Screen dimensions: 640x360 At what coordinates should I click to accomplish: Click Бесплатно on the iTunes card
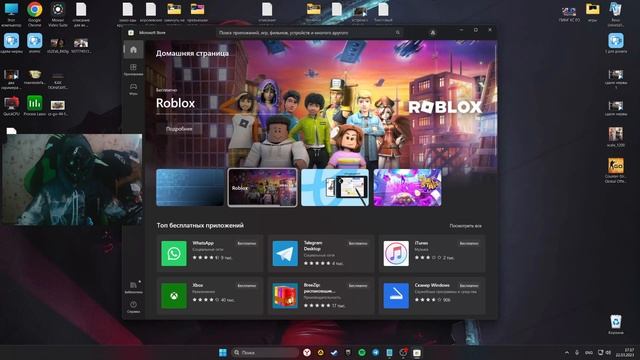coord(469,244)
